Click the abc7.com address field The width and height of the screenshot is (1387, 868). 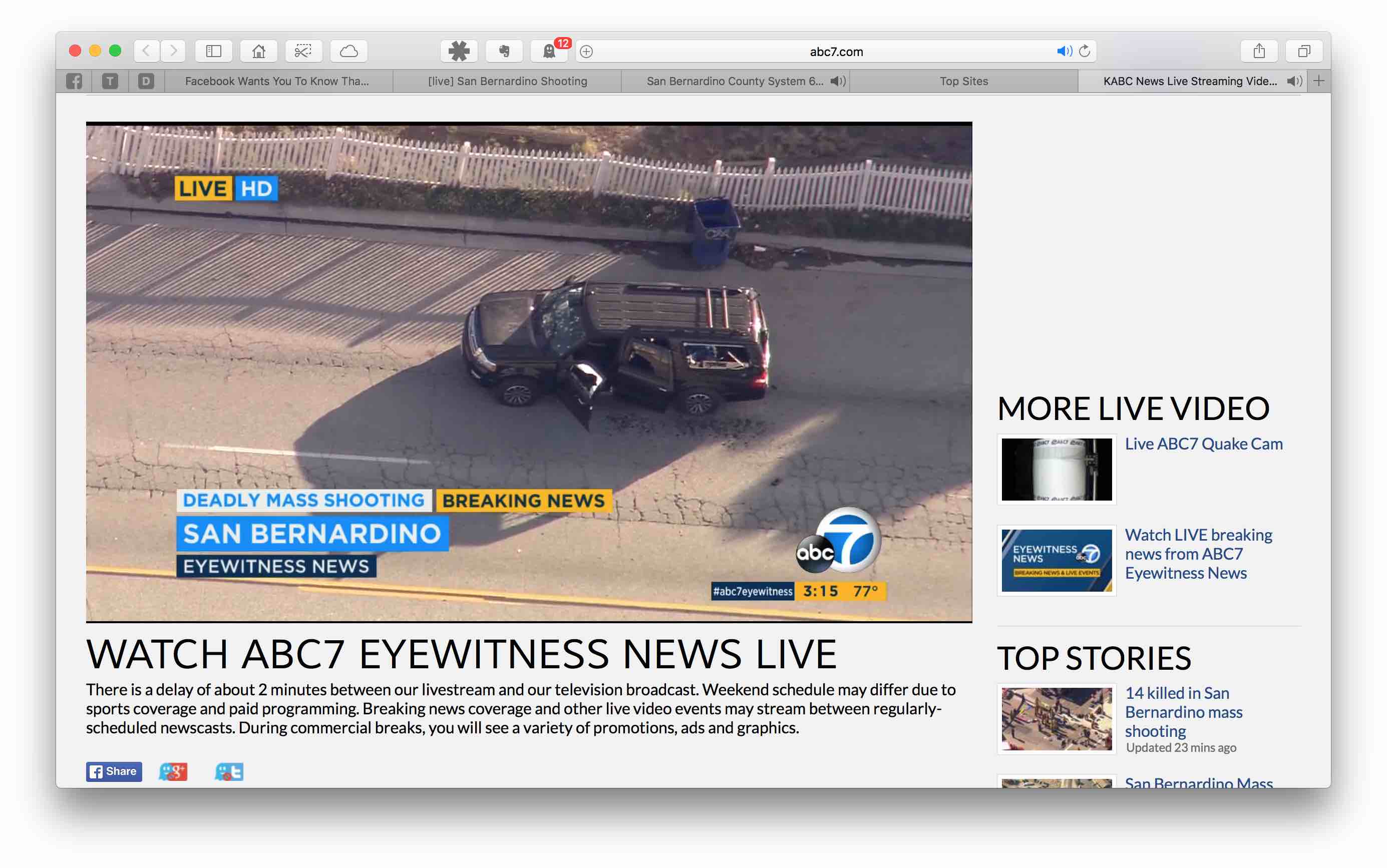click(835, 51)
